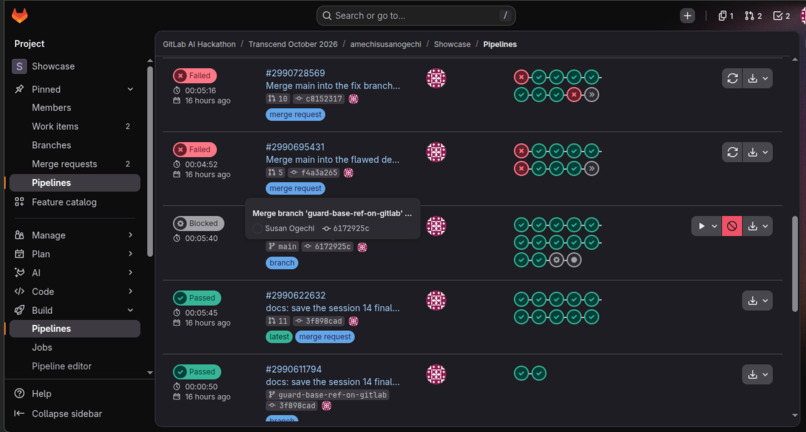Image resolution: width=806 pixels, height=432 pixels.
Task: Open Feature catalog in sidebar
Action: (x=75, y=202)
